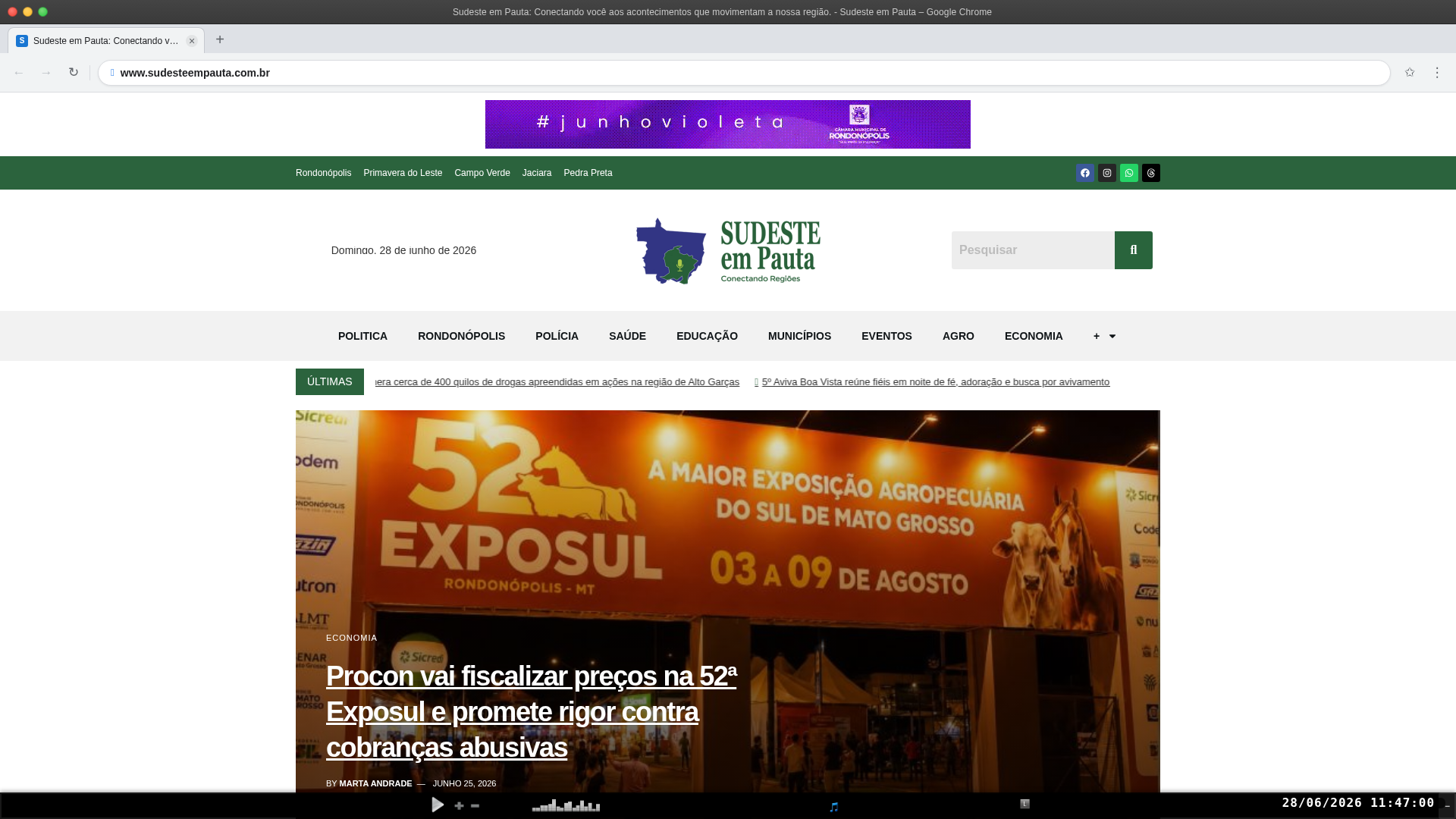Screen dimensions: 1456x819
Task: Open the Facebook social icon
Action: pos(1085,173)
